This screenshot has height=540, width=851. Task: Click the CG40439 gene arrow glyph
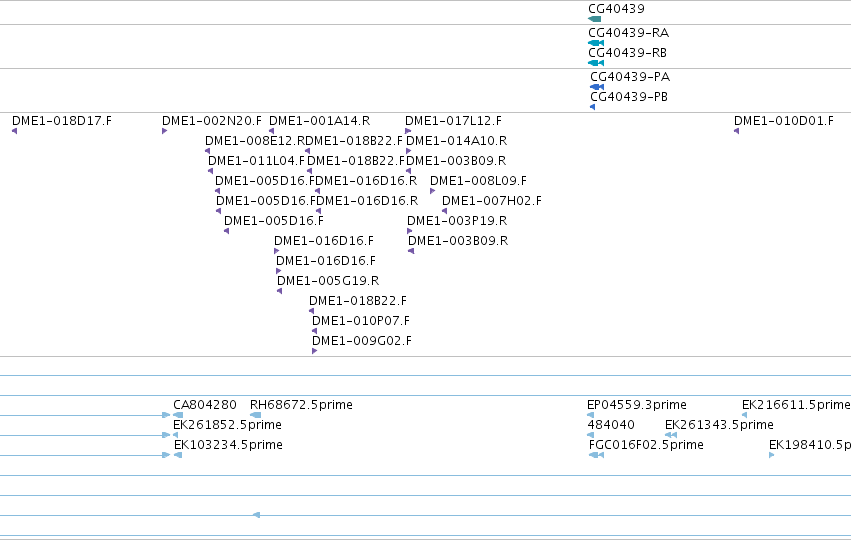pos(594,19)
